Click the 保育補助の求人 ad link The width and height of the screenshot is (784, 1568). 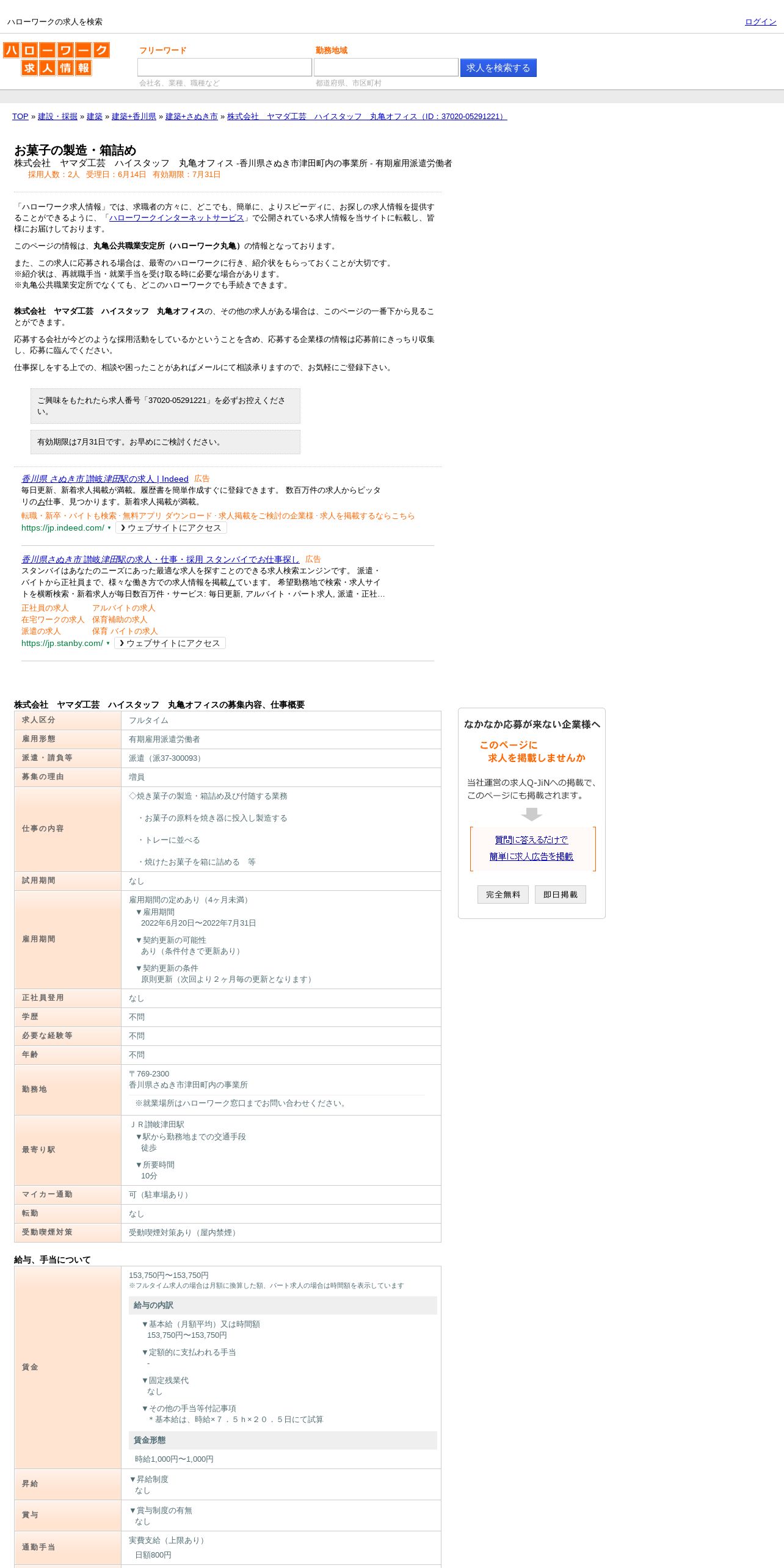pos(120,620)
